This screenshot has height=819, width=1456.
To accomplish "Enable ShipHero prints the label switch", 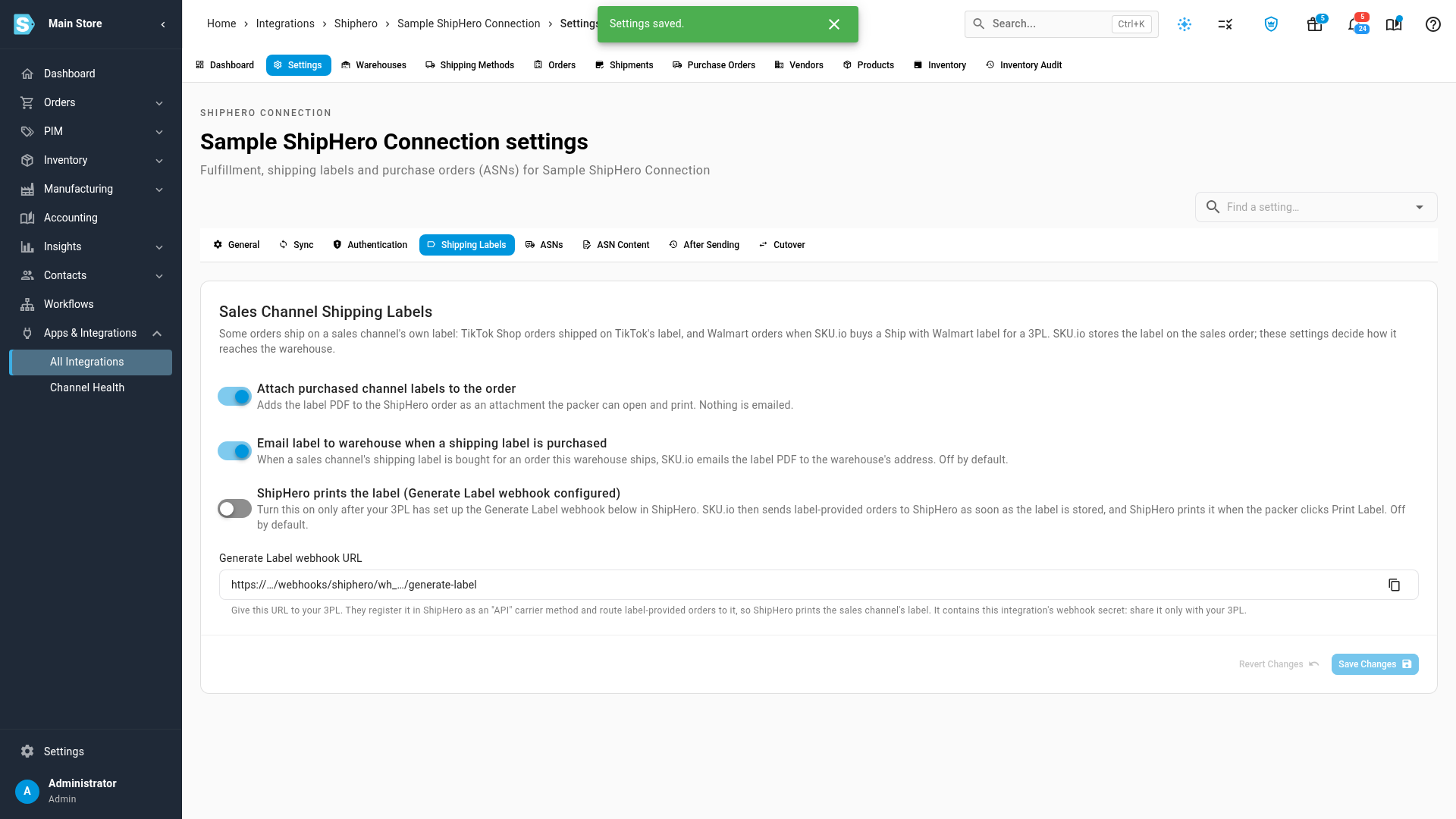I will 234,509.
